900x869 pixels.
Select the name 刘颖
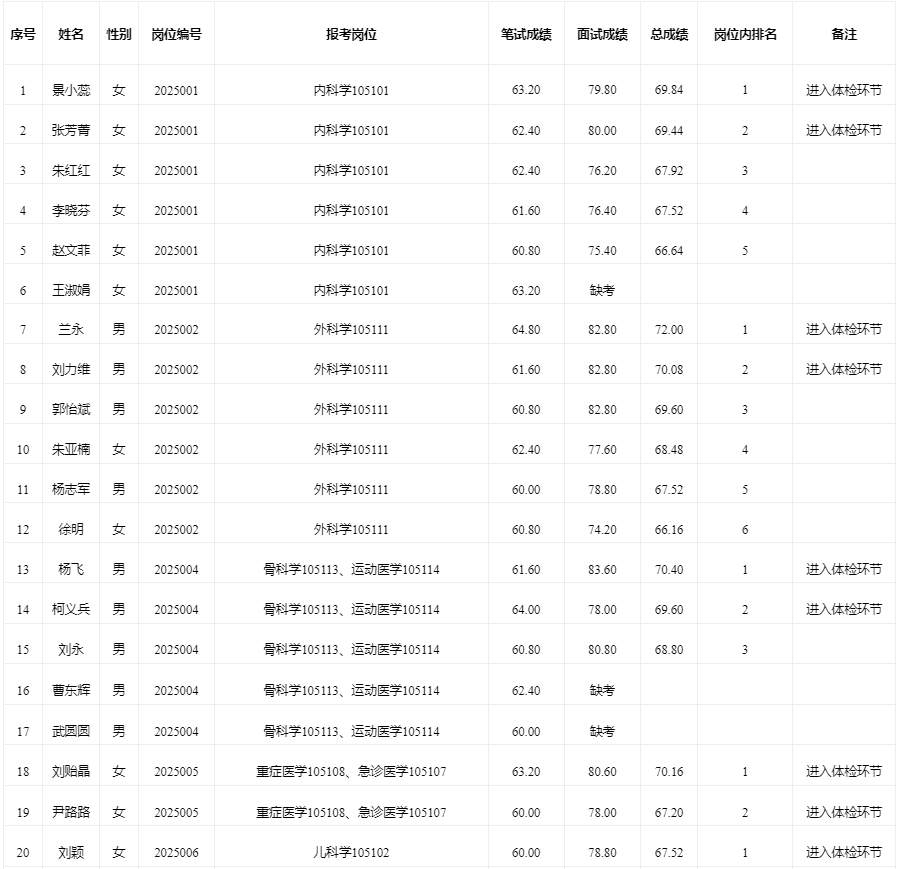click(71, 853)
